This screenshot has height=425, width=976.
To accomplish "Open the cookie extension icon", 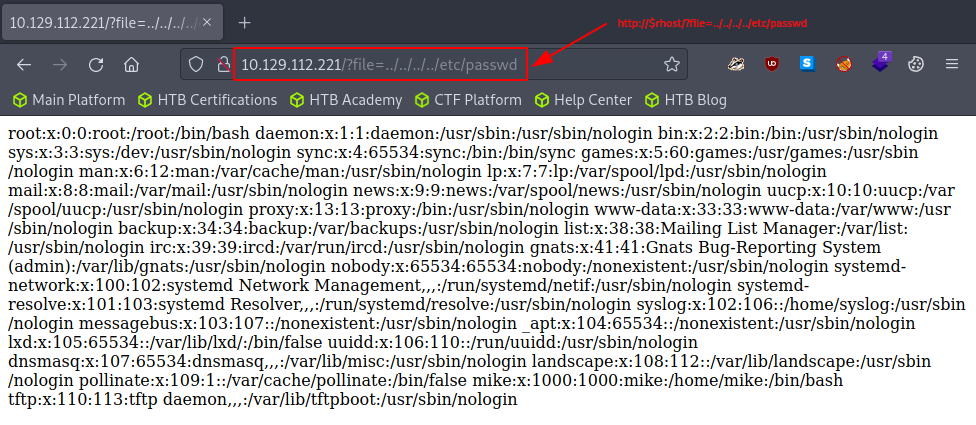I will tap(914, 65).
